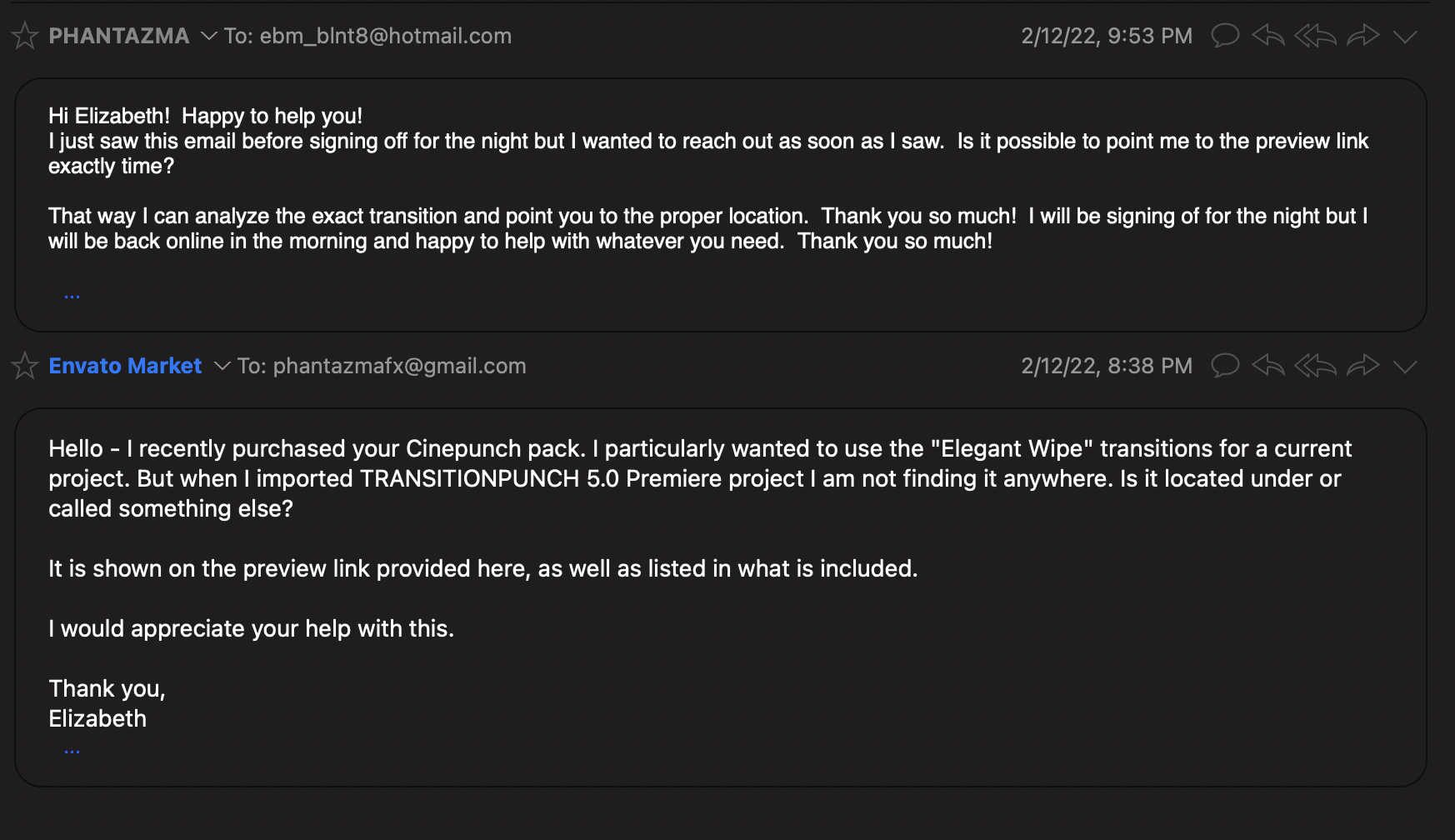Expand PHANTAZMA sender details chevron
The height and width of the screenshot is (840, 1455).
[209, 37]
